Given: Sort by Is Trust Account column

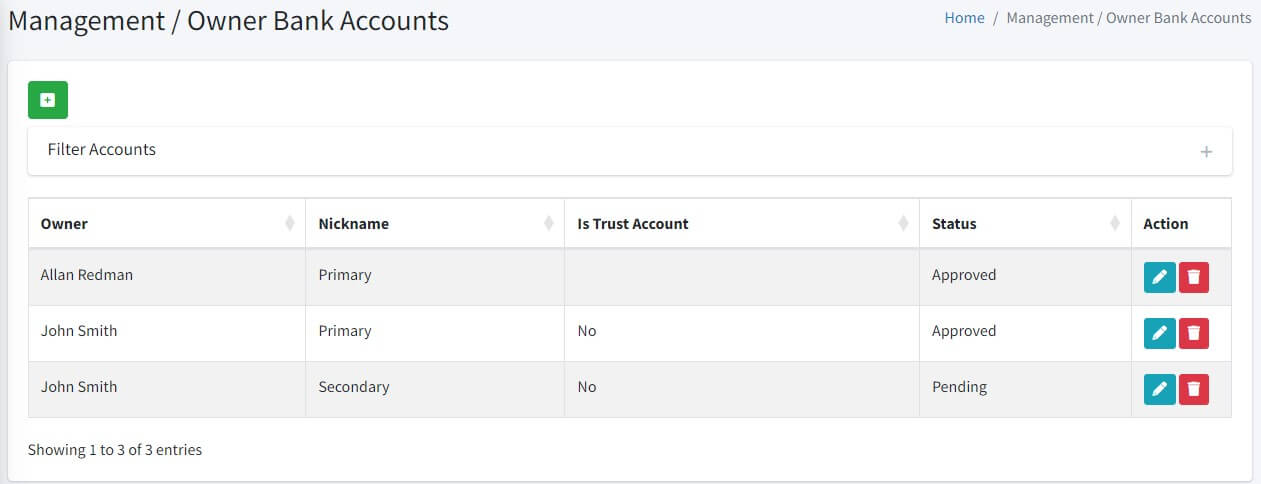Looking at the screenshot, I should coord(742,224).
